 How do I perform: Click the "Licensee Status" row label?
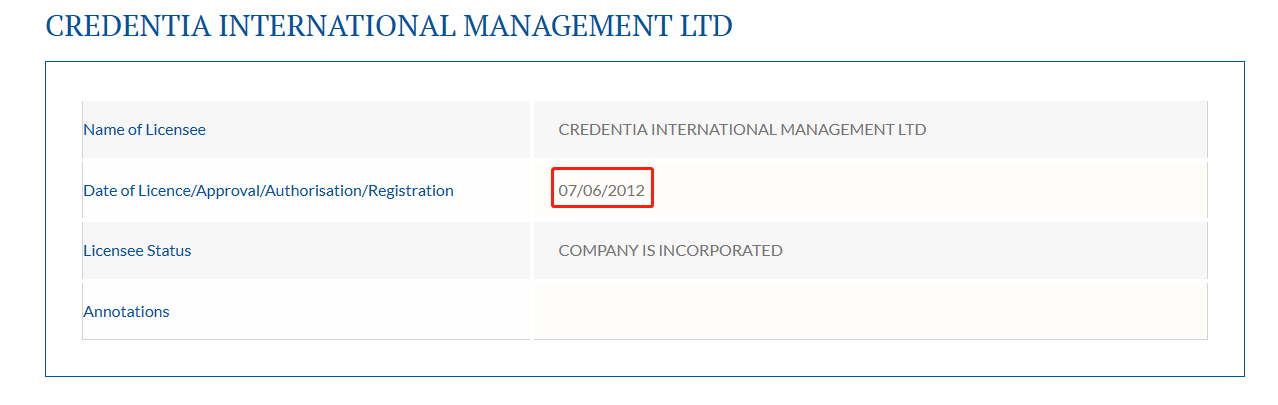coord(137,250)
